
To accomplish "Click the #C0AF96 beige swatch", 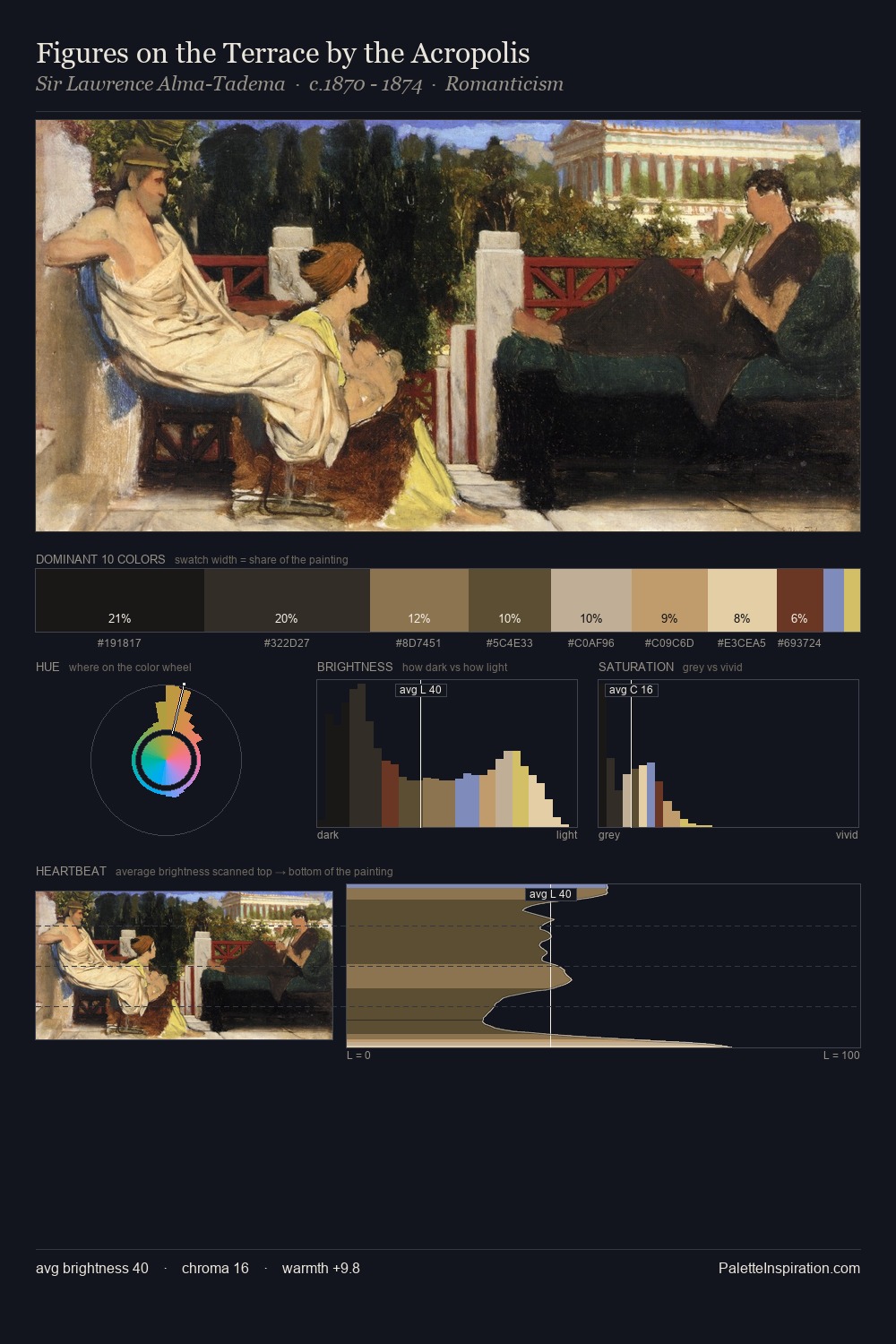I will [x=591, y=600].
